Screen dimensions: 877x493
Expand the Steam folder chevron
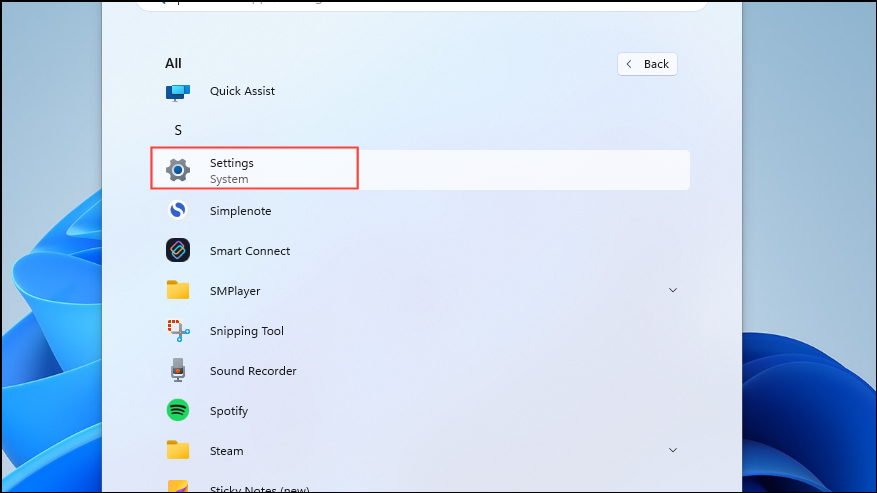pyautogui.click(x=673, y=450)
